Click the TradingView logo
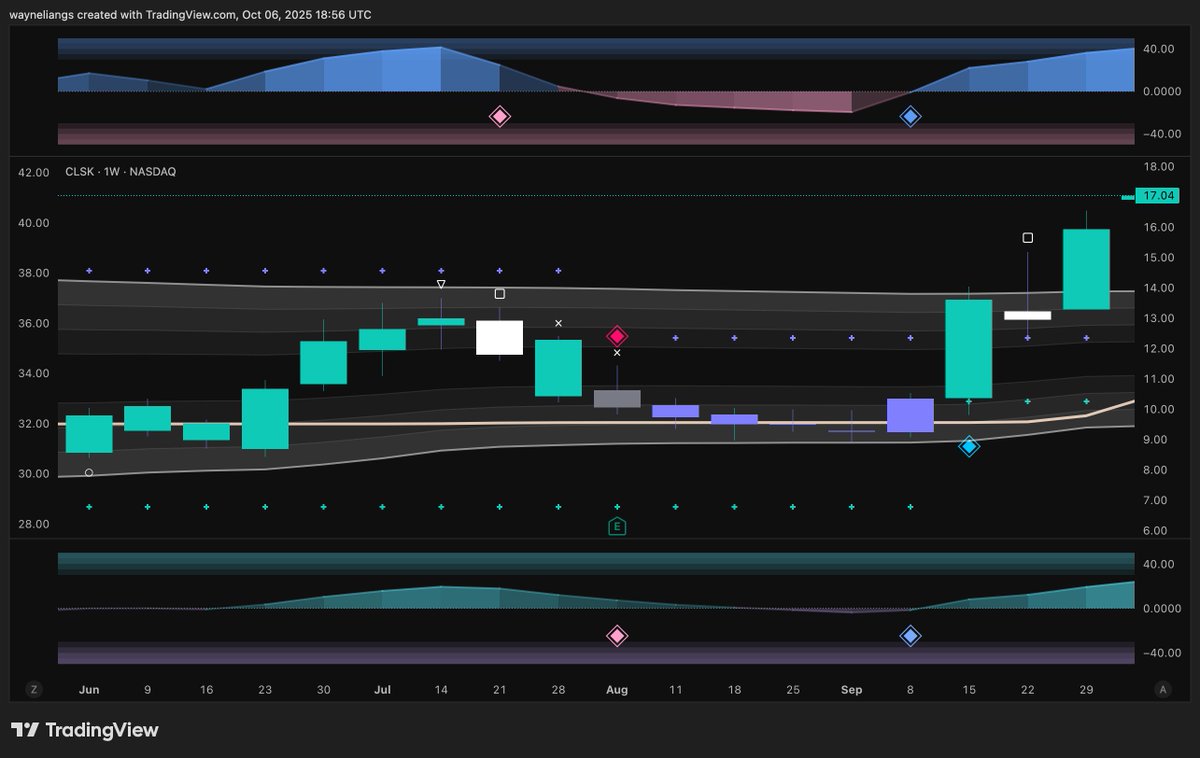 [84, 730]
